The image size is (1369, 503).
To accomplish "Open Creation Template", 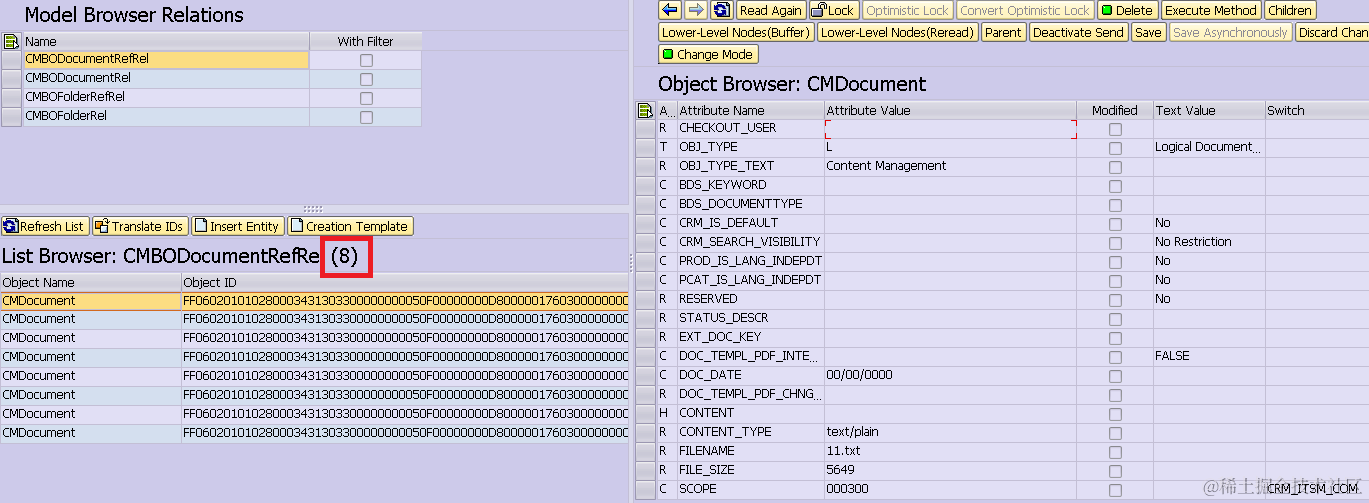I will [x=349, y=226].
